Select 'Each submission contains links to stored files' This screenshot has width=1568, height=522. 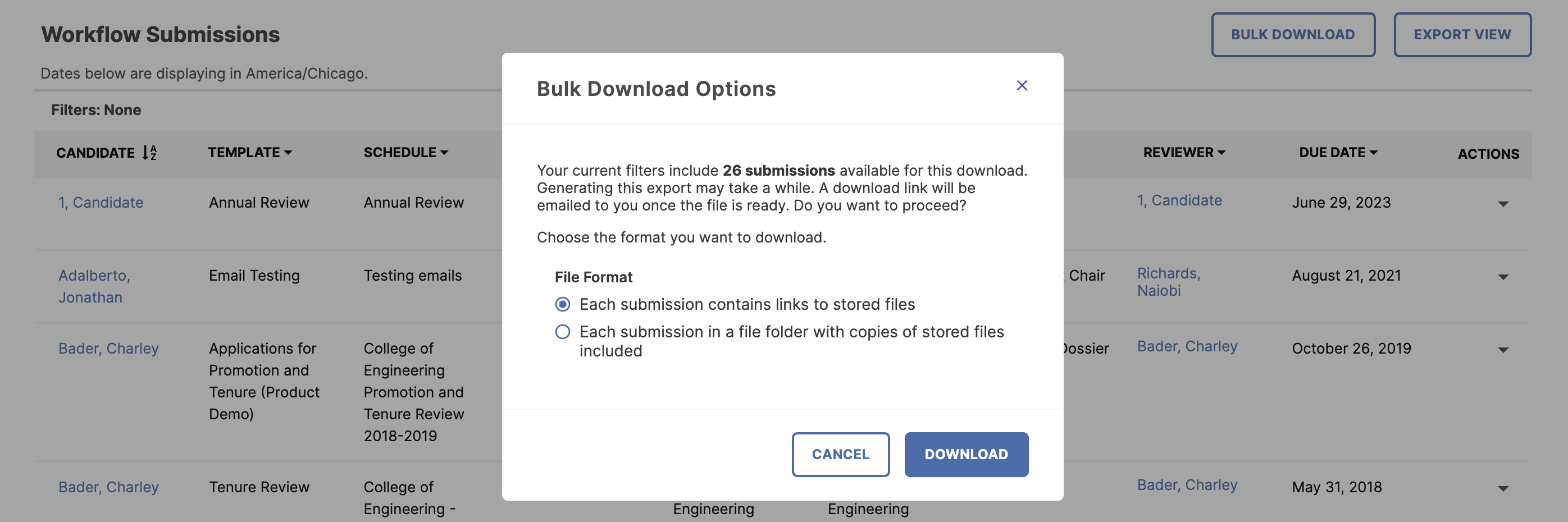(563, 304)
